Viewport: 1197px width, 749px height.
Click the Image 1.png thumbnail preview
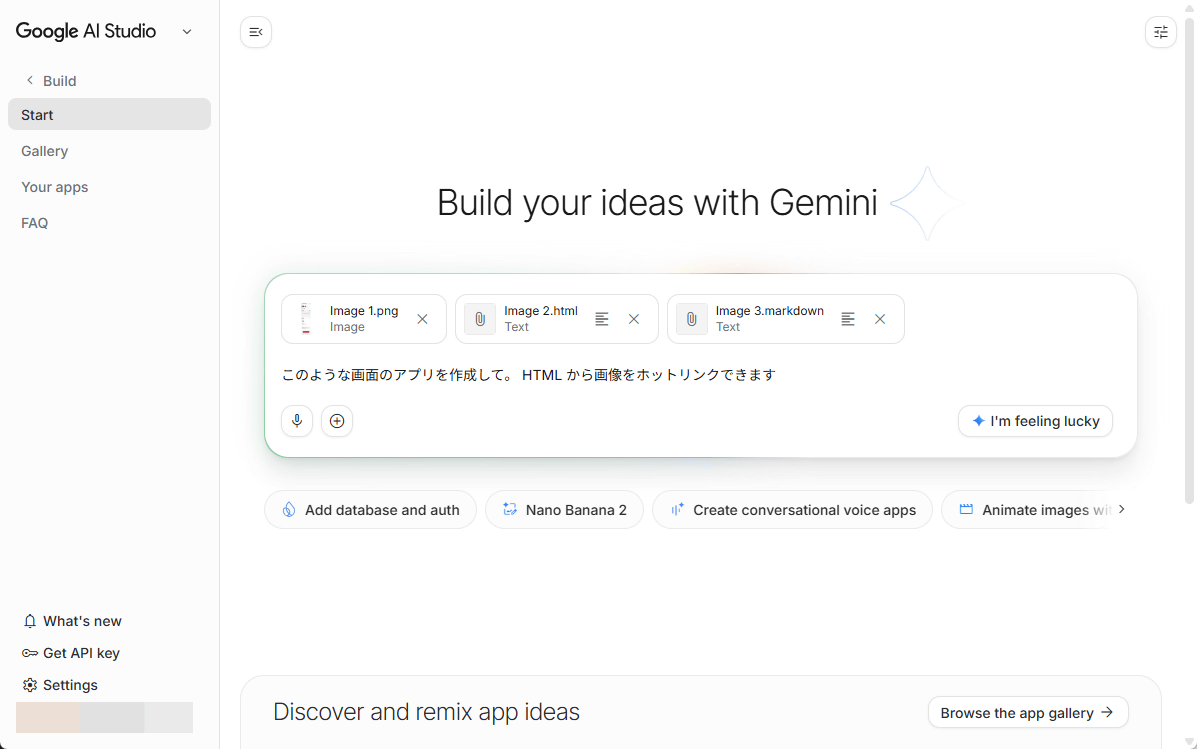coord(306,319)
